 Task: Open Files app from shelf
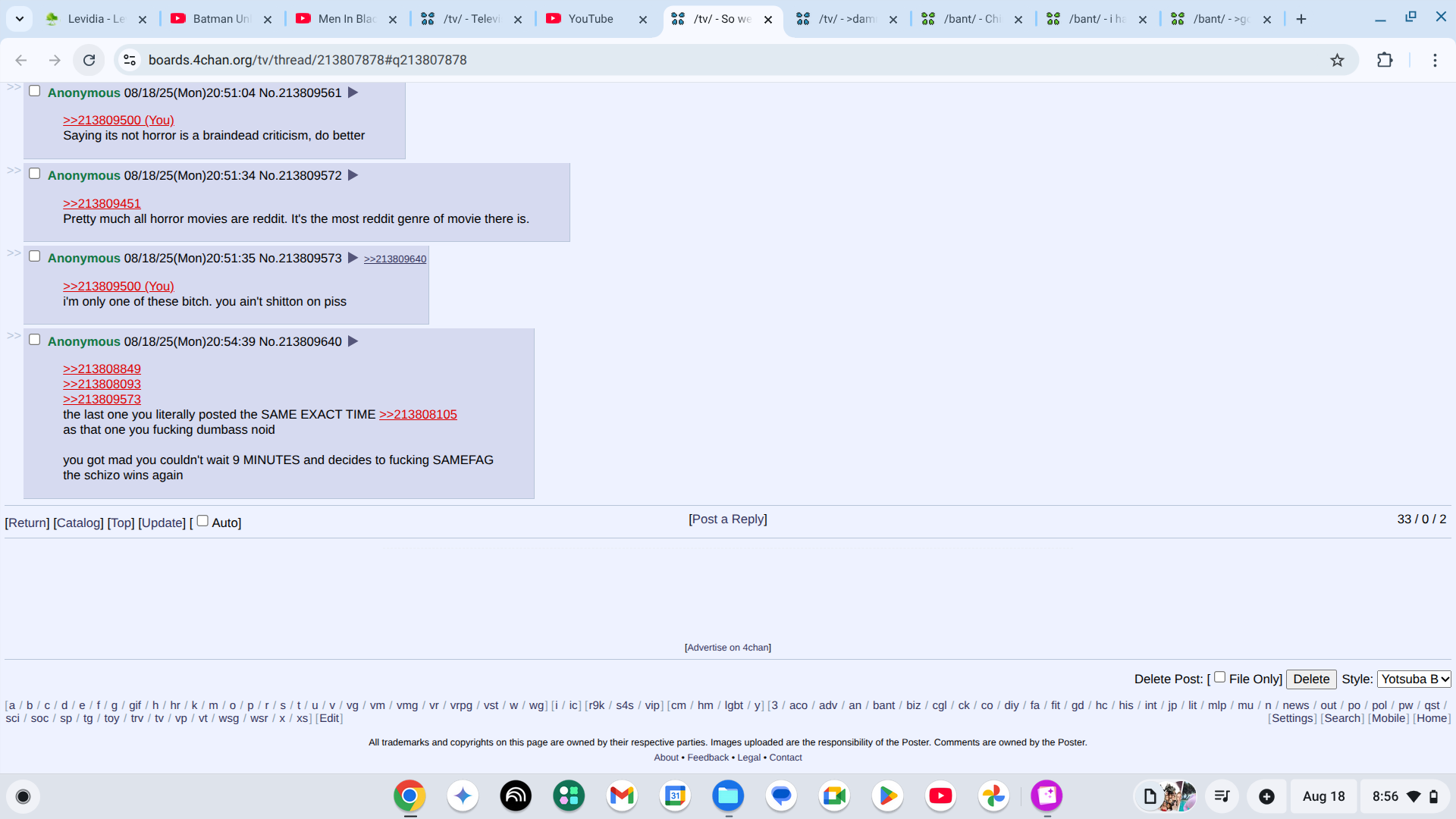[x=728, y=795]
